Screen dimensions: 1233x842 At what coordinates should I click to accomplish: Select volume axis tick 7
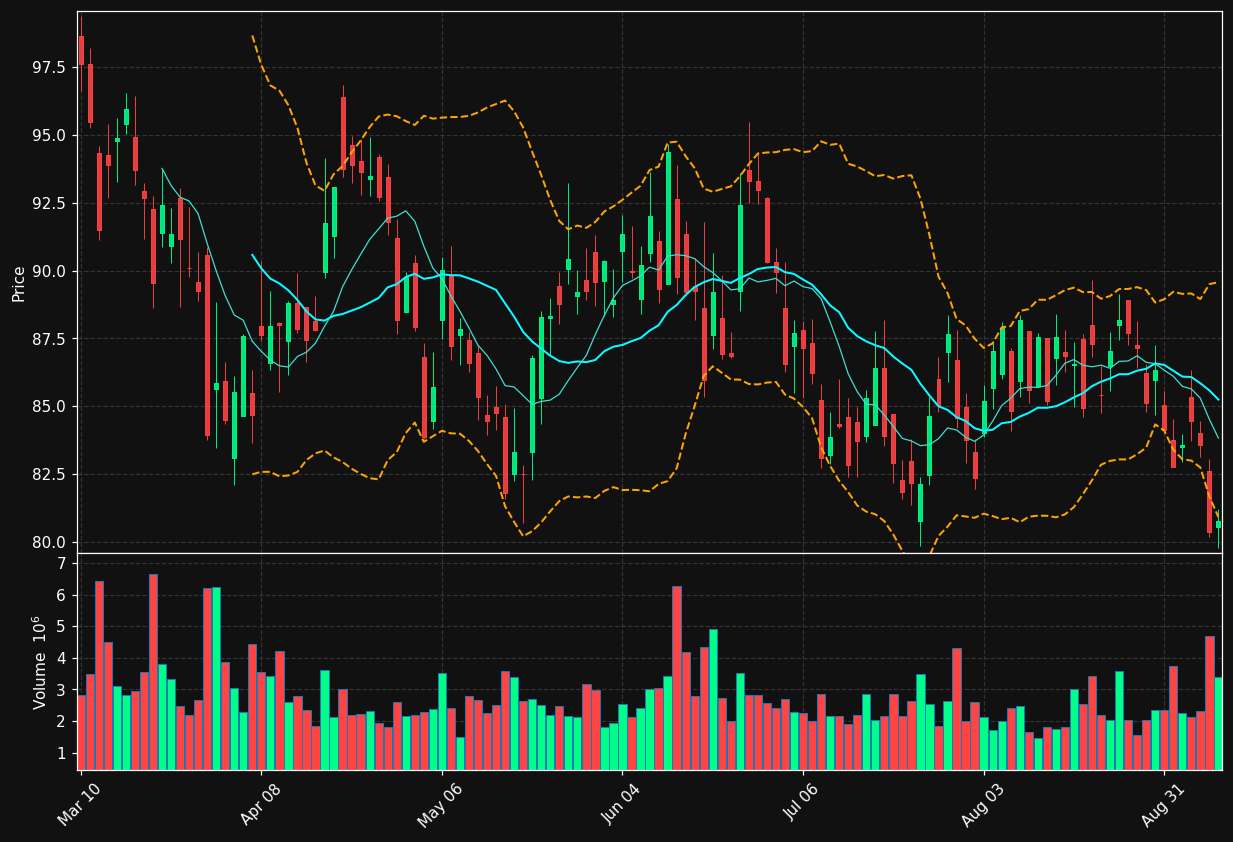coord(62,564)
